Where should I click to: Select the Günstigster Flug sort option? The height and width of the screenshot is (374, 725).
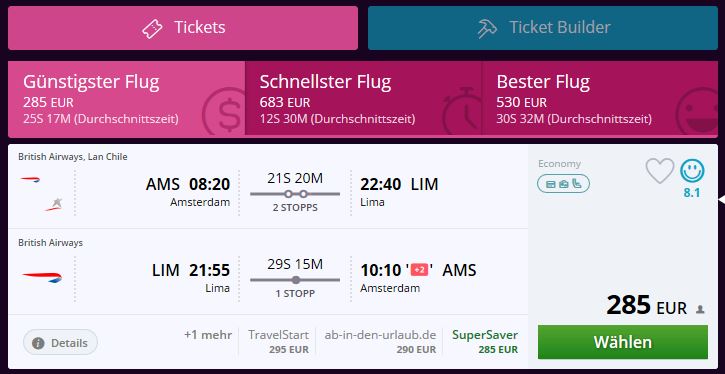(126, 99)
